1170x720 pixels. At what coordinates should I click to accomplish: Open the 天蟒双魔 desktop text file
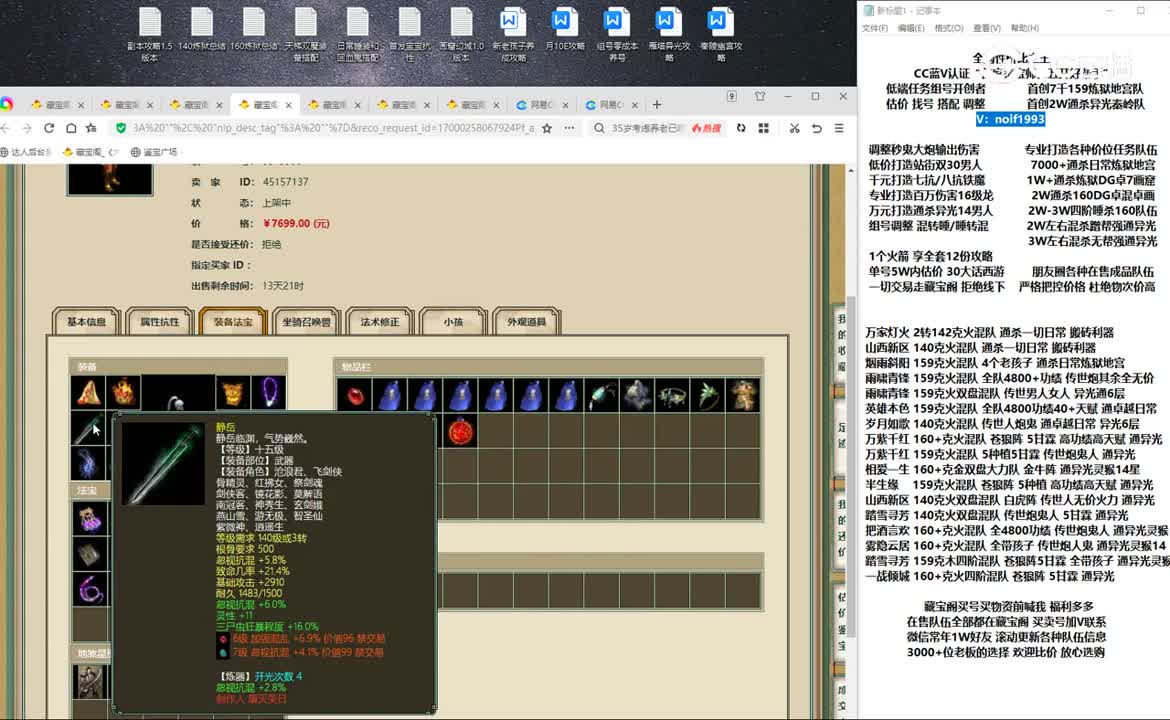click(x=306, y=34)
